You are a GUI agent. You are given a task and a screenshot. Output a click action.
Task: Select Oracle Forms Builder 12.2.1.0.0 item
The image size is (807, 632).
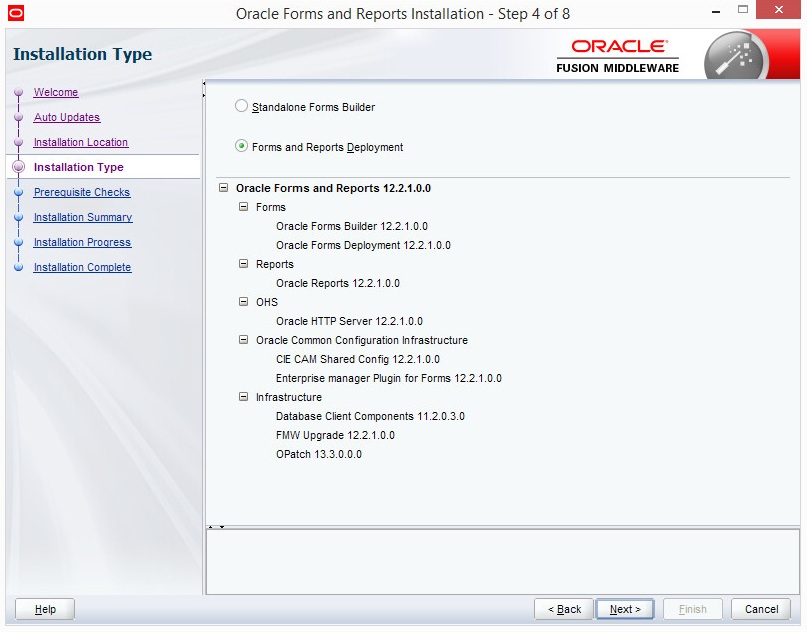click(352, 226)
